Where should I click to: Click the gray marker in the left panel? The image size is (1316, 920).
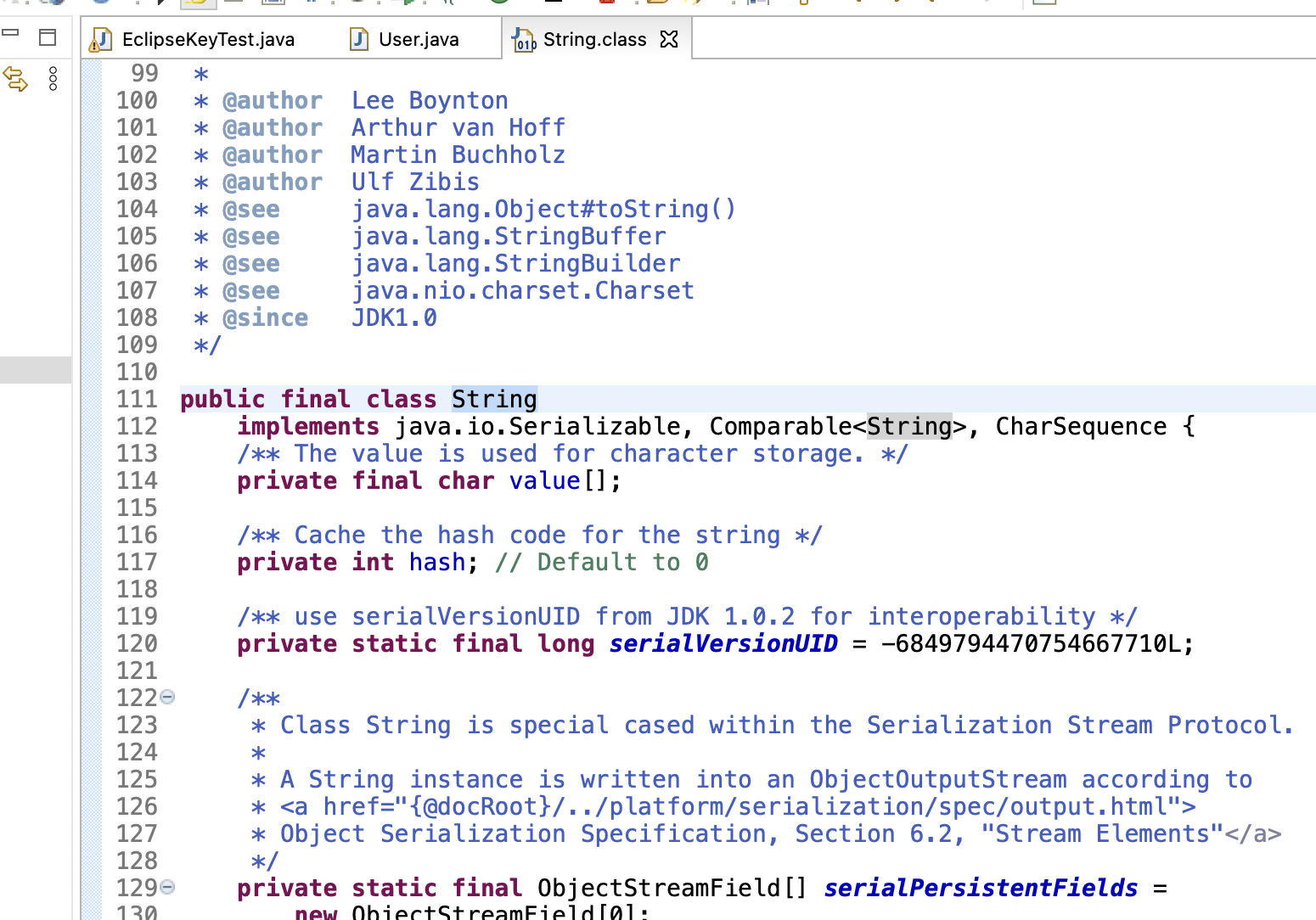pos(36,370)
